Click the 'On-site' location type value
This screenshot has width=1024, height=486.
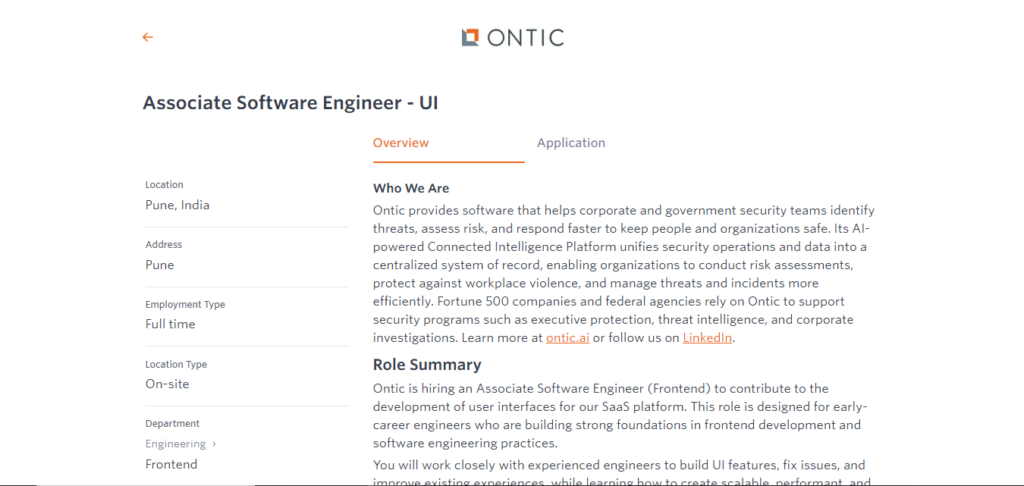[167, 384]
